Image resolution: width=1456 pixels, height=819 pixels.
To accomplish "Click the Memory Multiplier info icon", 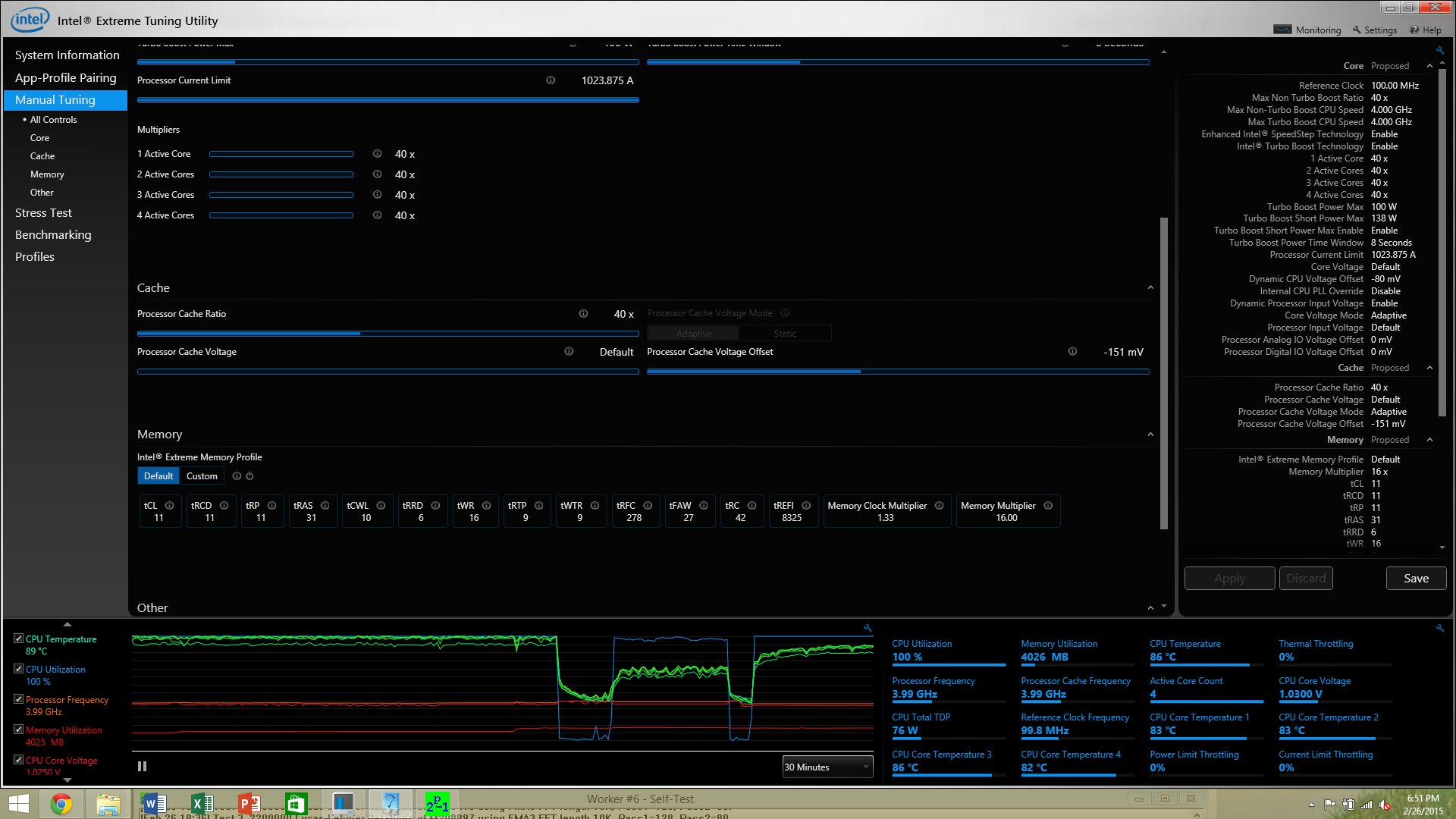I will coord(1048,506).
